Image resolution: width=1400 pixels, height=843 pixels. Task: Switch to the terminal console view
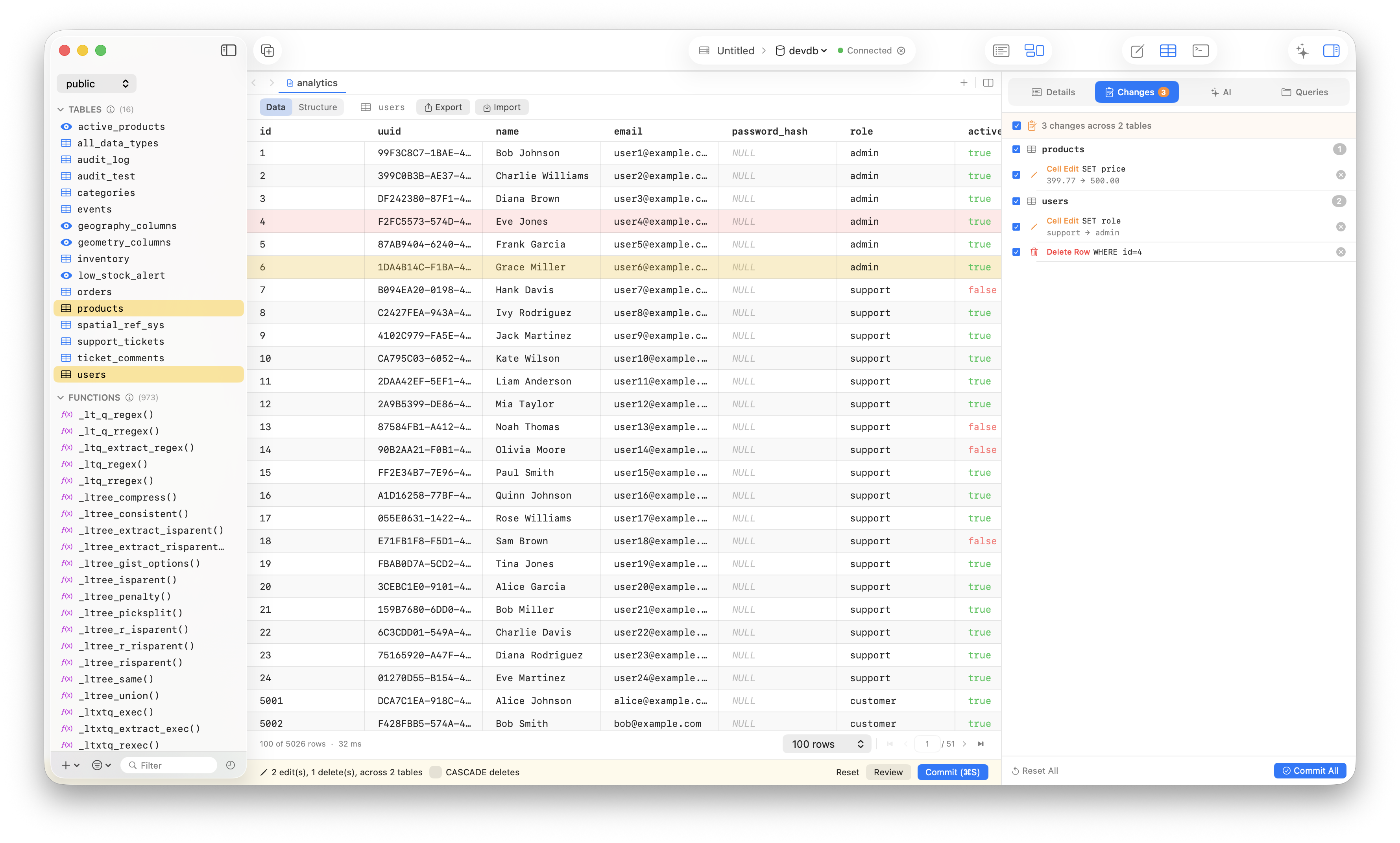click(1200, 50)
